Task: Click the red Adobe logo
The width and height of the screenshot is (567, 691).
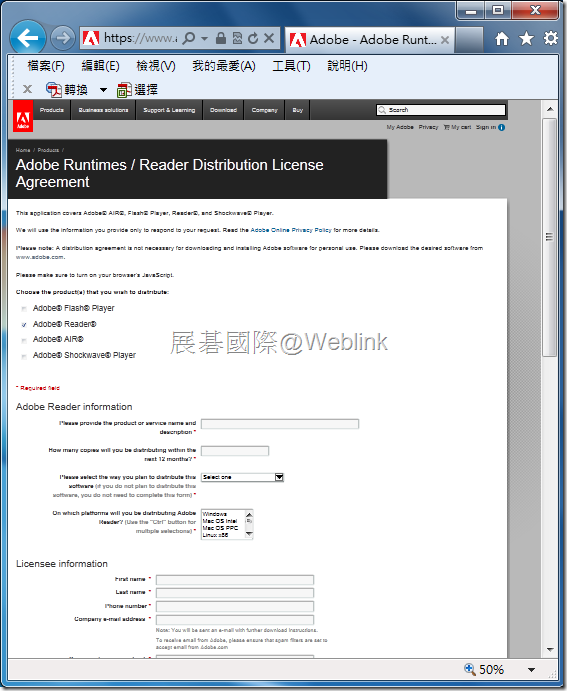Action: tap(23, 116)
